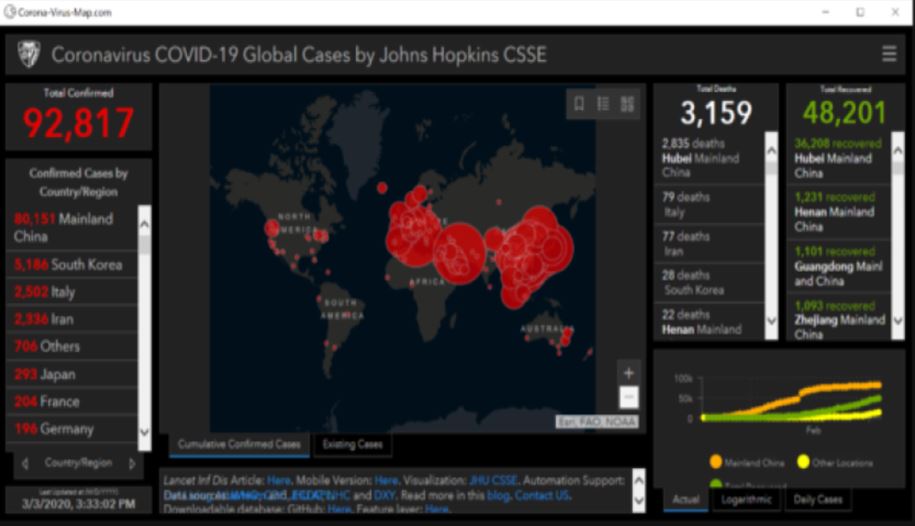Go to next Country/Region list arrow
Viewport: 915px width, 526px height.
pyautogui.click(x=132, y=464)
